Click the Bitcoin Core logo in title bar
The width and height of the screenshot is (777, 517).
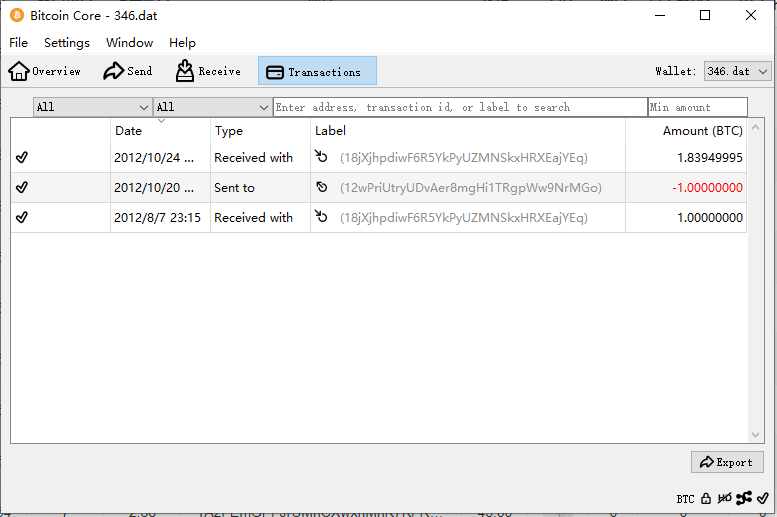[x=17, y=16]
